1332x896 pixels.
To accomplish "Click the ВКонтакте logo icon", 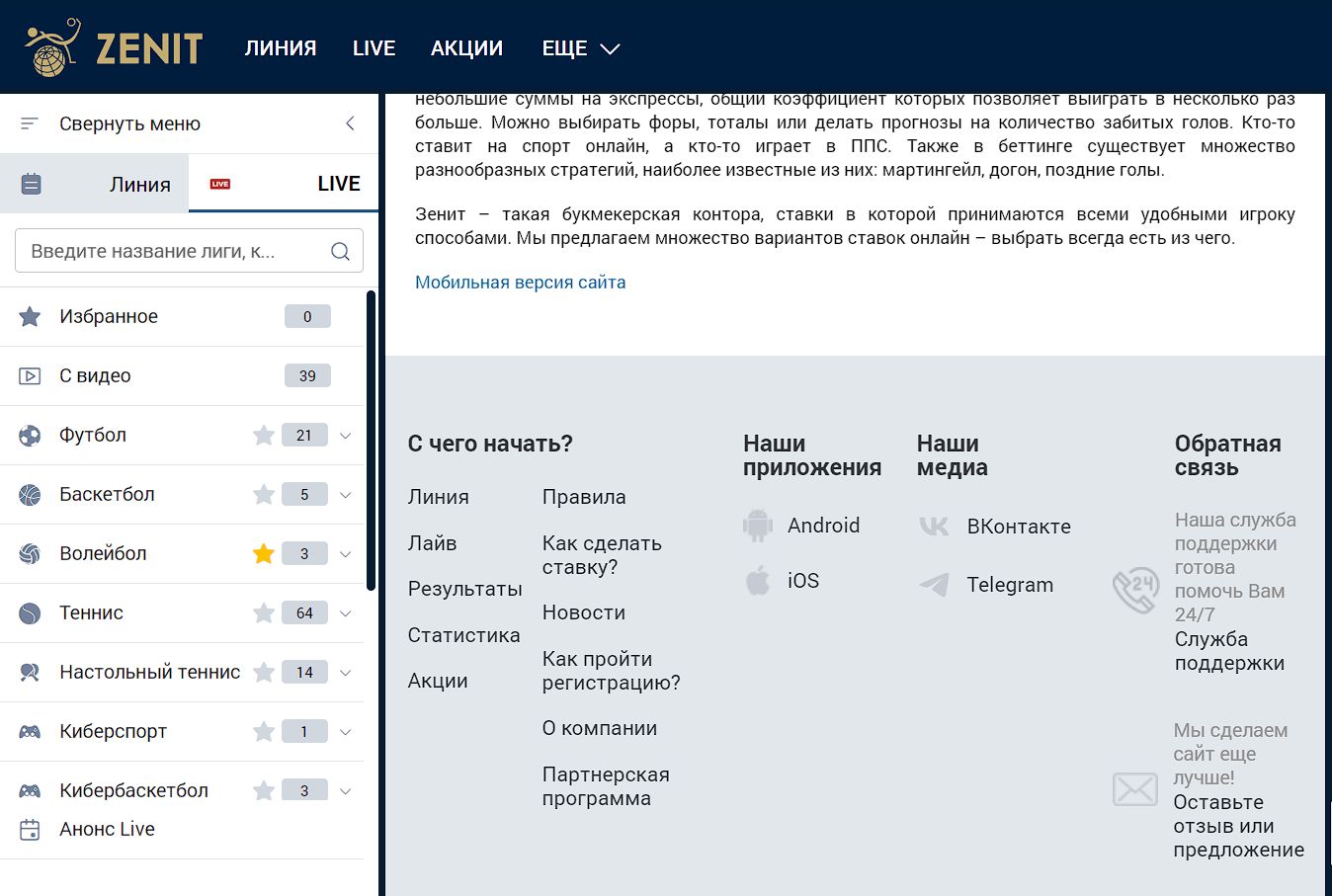I will (934, 527).
